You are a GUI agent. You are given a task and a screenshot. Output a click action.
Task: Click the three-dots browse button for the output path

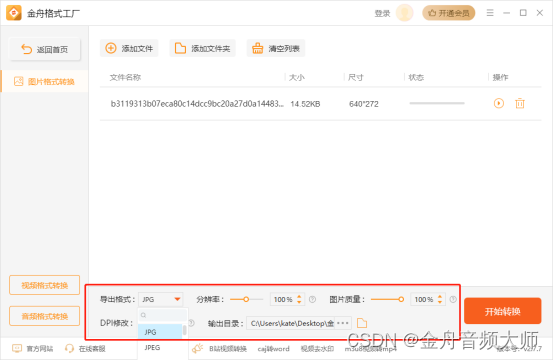pyautogui.click(x=343, y=323)
